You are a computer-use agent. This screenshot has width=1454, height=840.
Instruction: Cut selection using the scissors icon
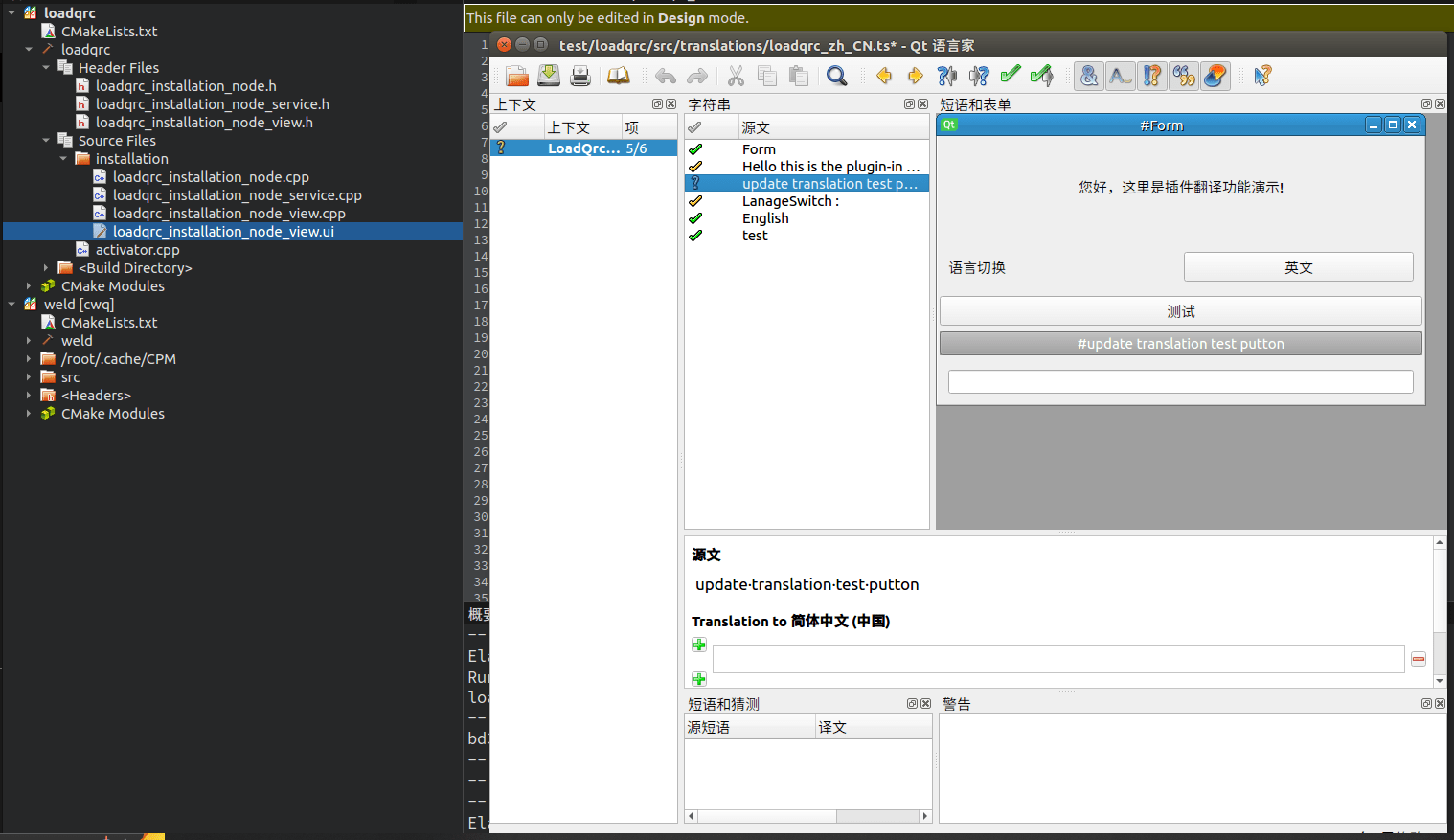[736, 76]
